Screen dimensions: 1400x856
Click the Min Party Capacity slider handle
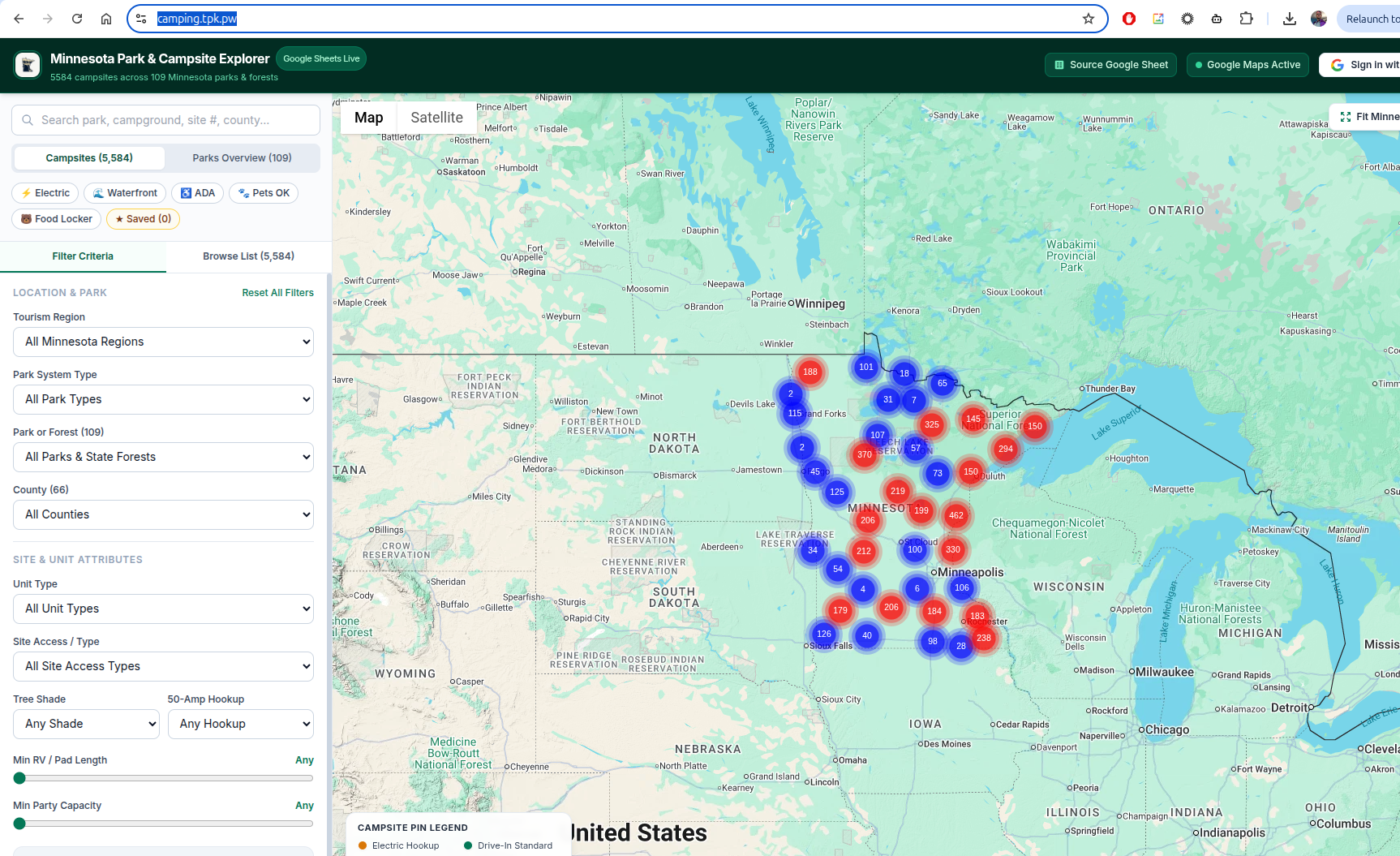coord(19,824)
